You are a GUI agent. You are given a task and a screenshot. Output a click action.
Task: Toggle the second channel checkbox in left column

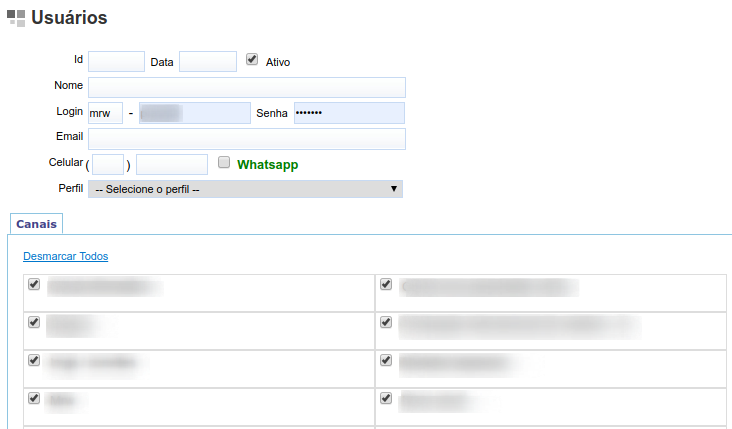34,322
